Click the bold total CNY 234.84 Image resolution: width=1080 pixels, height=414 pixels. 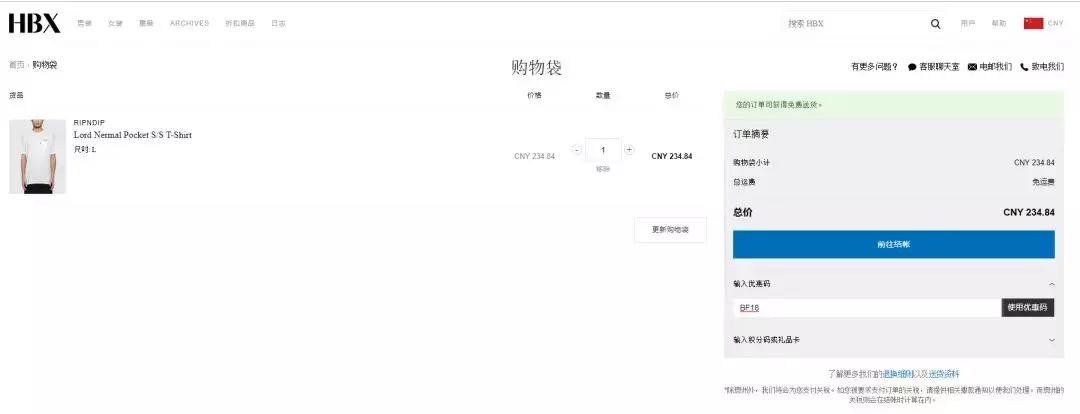pyautogui.click(x=1028, y=212)
